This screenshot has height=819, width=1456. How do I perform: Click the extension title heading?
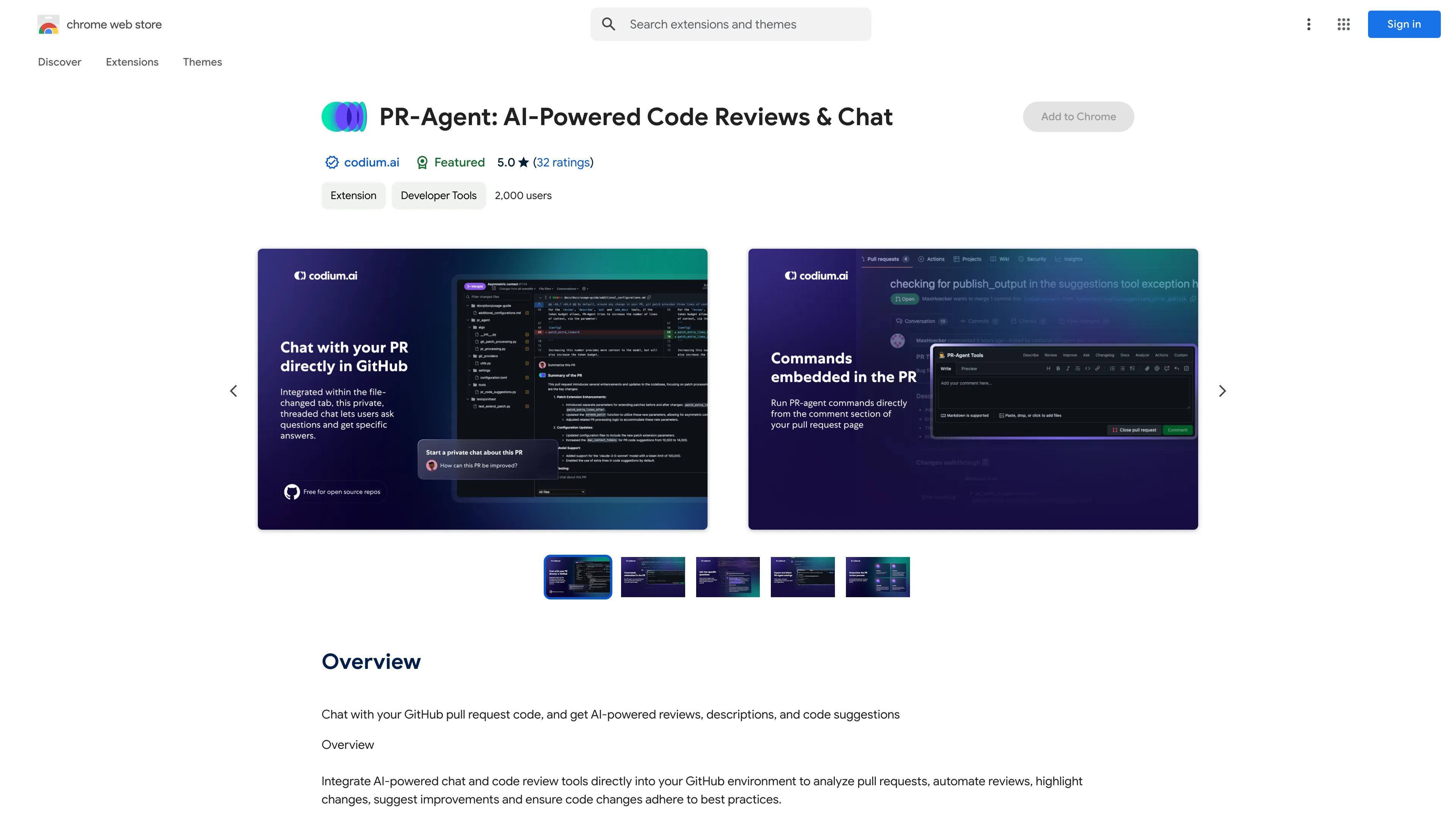[x=636, y=117]
